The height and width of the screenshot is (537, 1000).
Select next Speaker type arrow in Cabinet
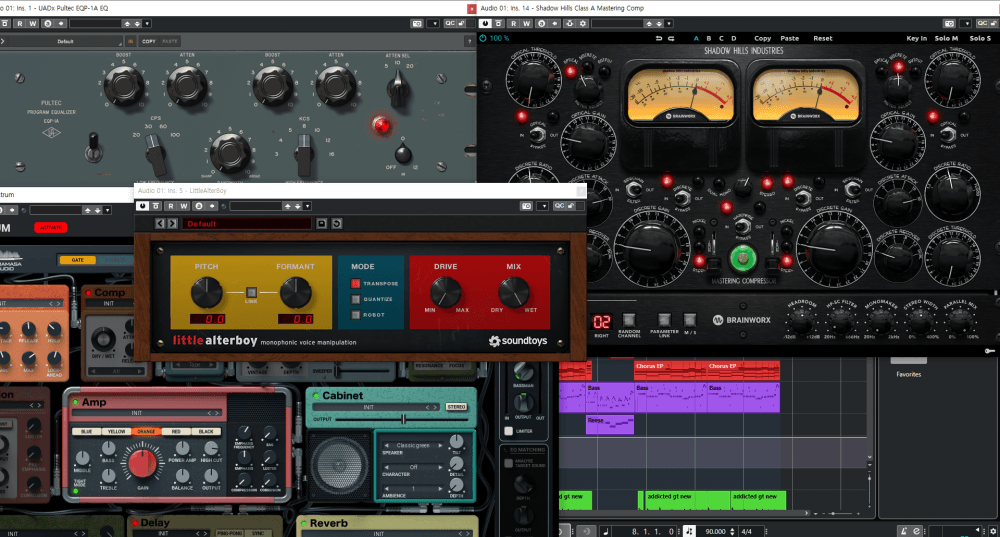coord(439,445)
